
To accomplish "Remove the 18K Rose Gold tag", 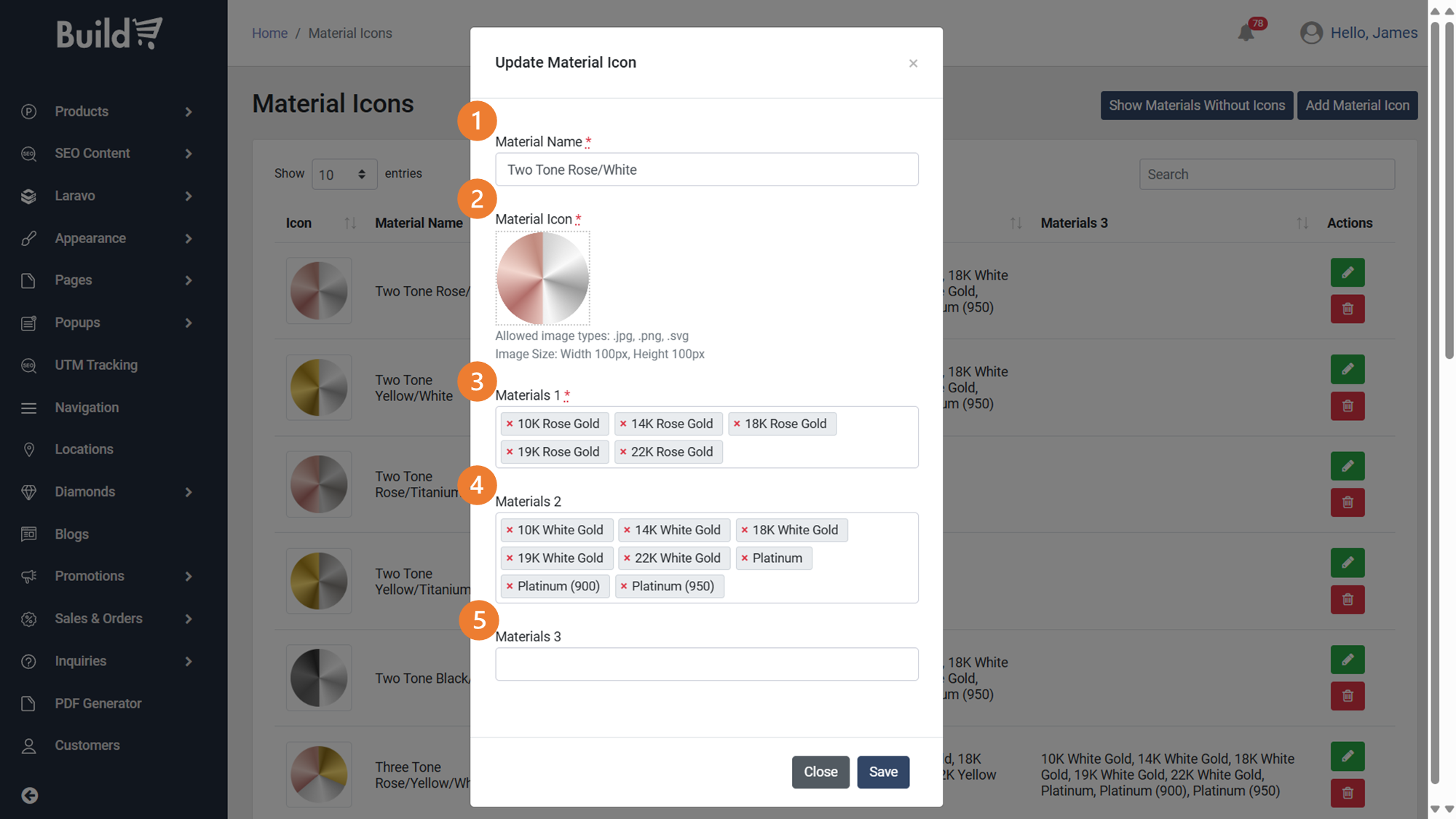I will 737,424.
